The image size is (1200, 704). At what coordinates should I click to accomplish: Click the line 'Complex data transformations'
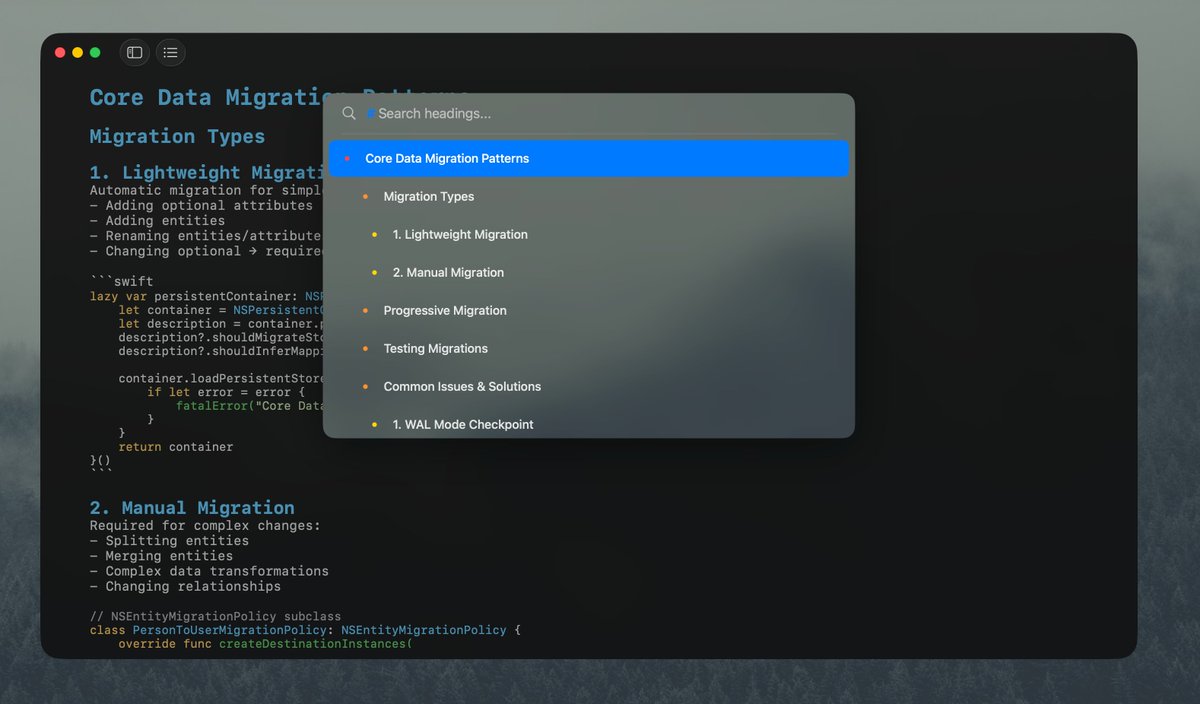(x=209, y=571)
